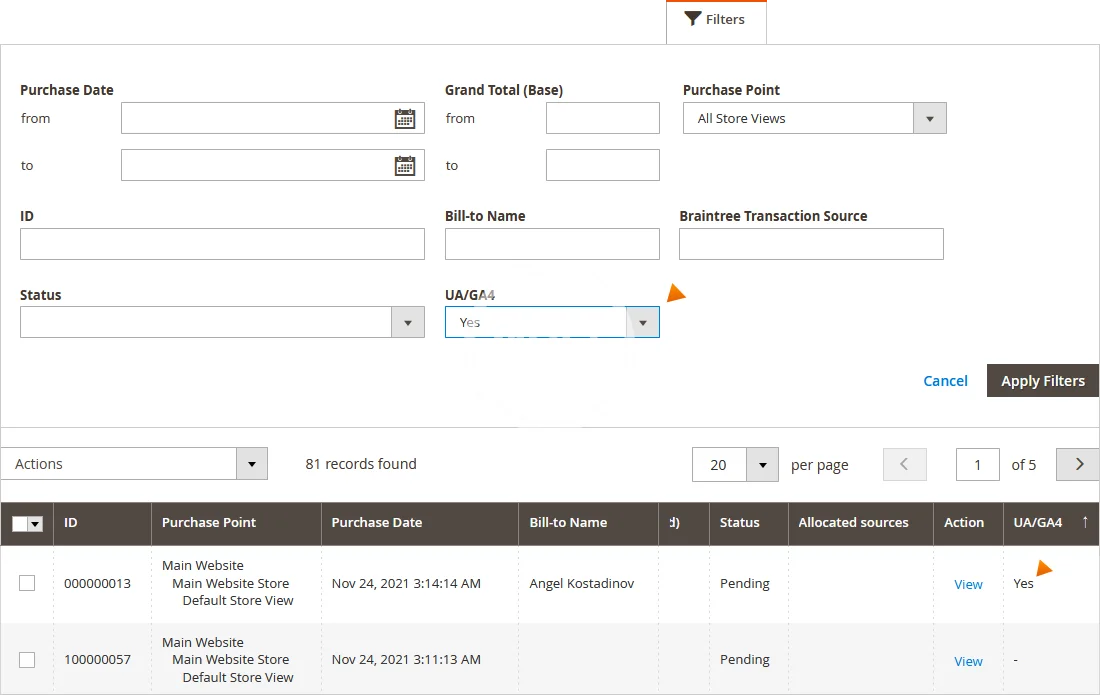Viewport: 1100px width, 695px height.
Task: Sort by Purchase Date column header
Action: (377, 522)
